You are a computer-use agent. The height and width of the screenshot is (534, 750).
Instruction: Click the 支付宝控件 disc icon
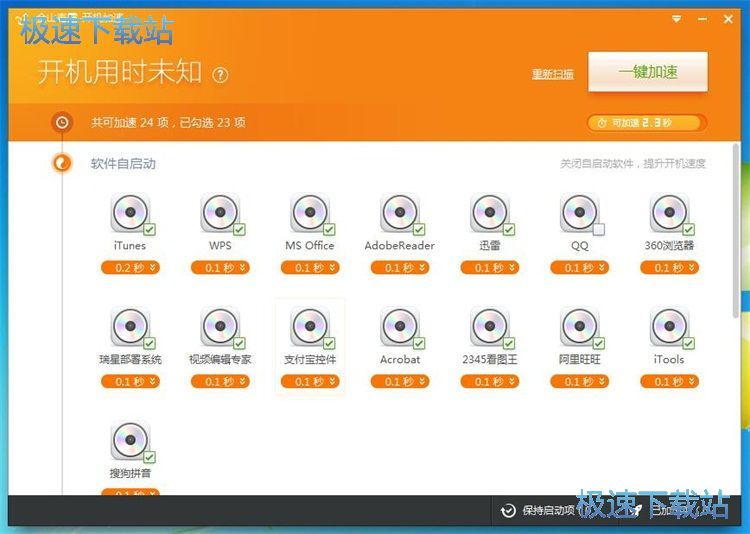tap(309, 326)
